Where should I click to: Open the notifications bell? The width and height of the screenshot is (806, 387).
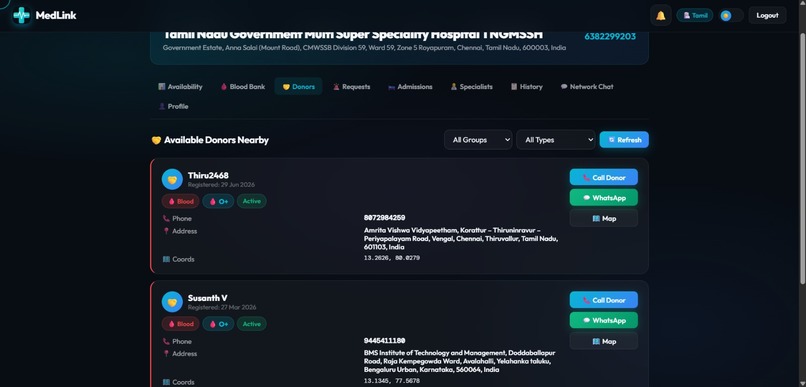(x=661, y=15)
